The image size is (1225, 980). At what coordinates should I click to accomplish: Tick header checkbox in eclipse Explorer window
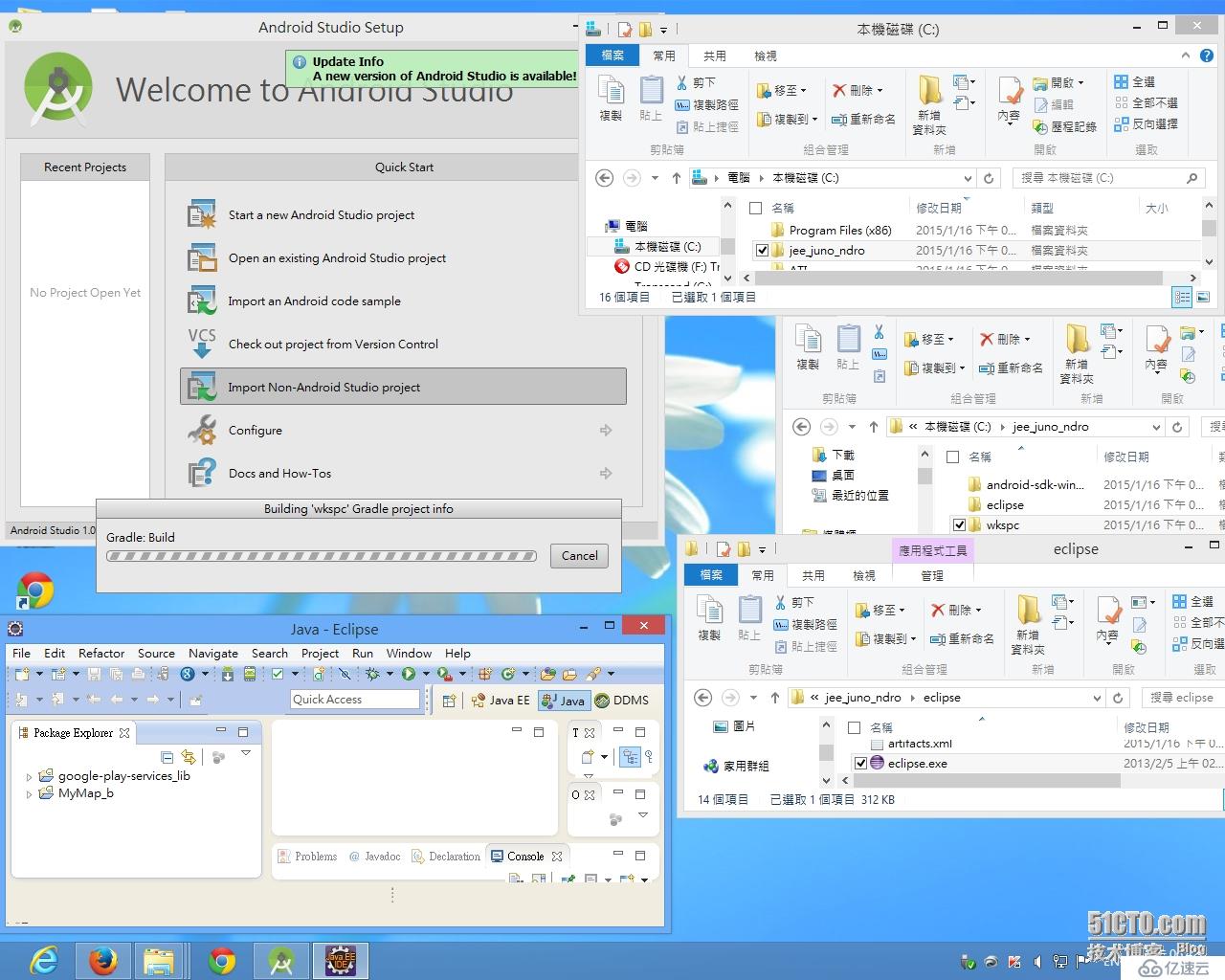click(x=854, y=727)
